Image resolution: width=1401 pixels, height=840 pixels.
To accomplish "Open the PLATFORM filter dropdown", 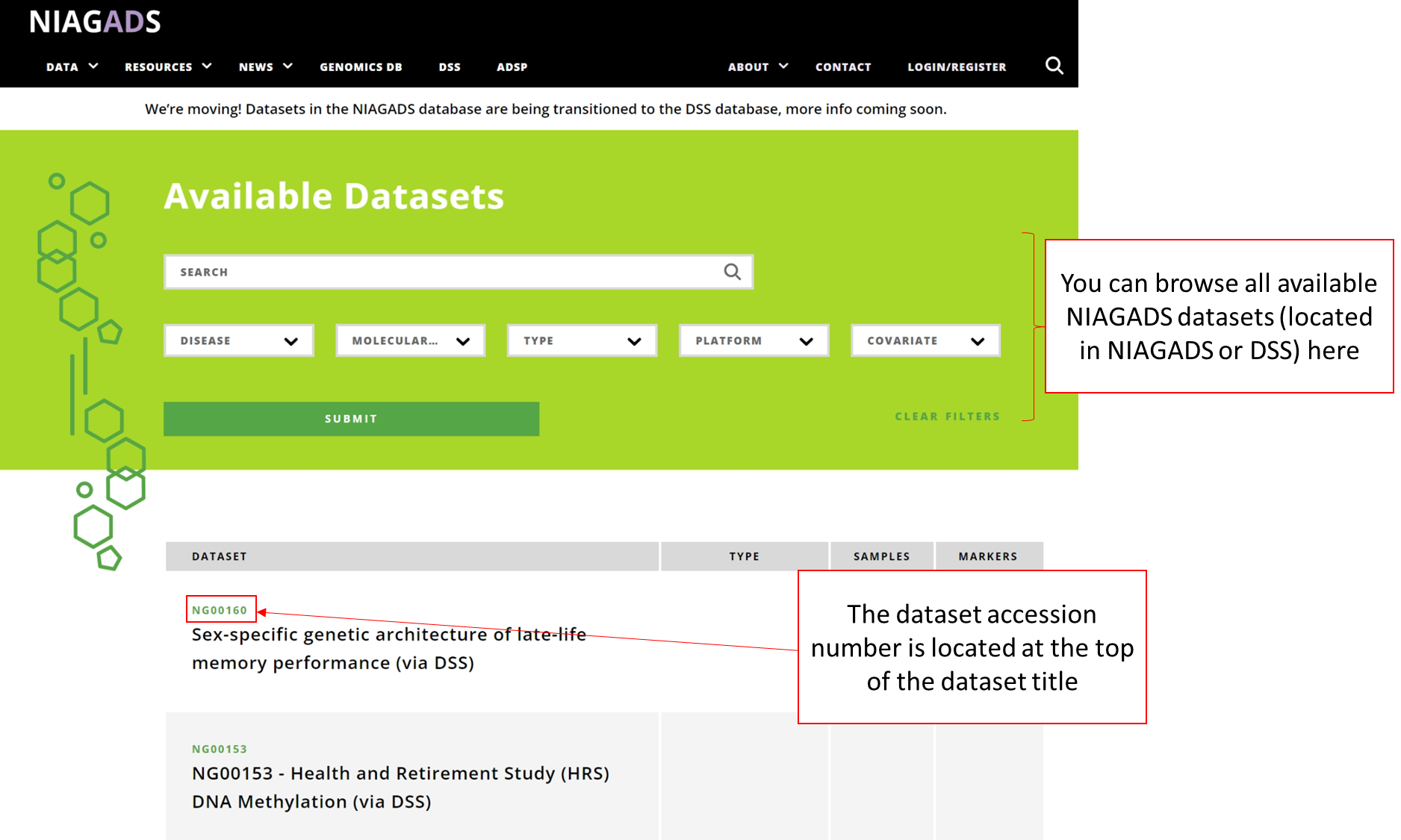I will pyautogui.click(x=754, y=340).
